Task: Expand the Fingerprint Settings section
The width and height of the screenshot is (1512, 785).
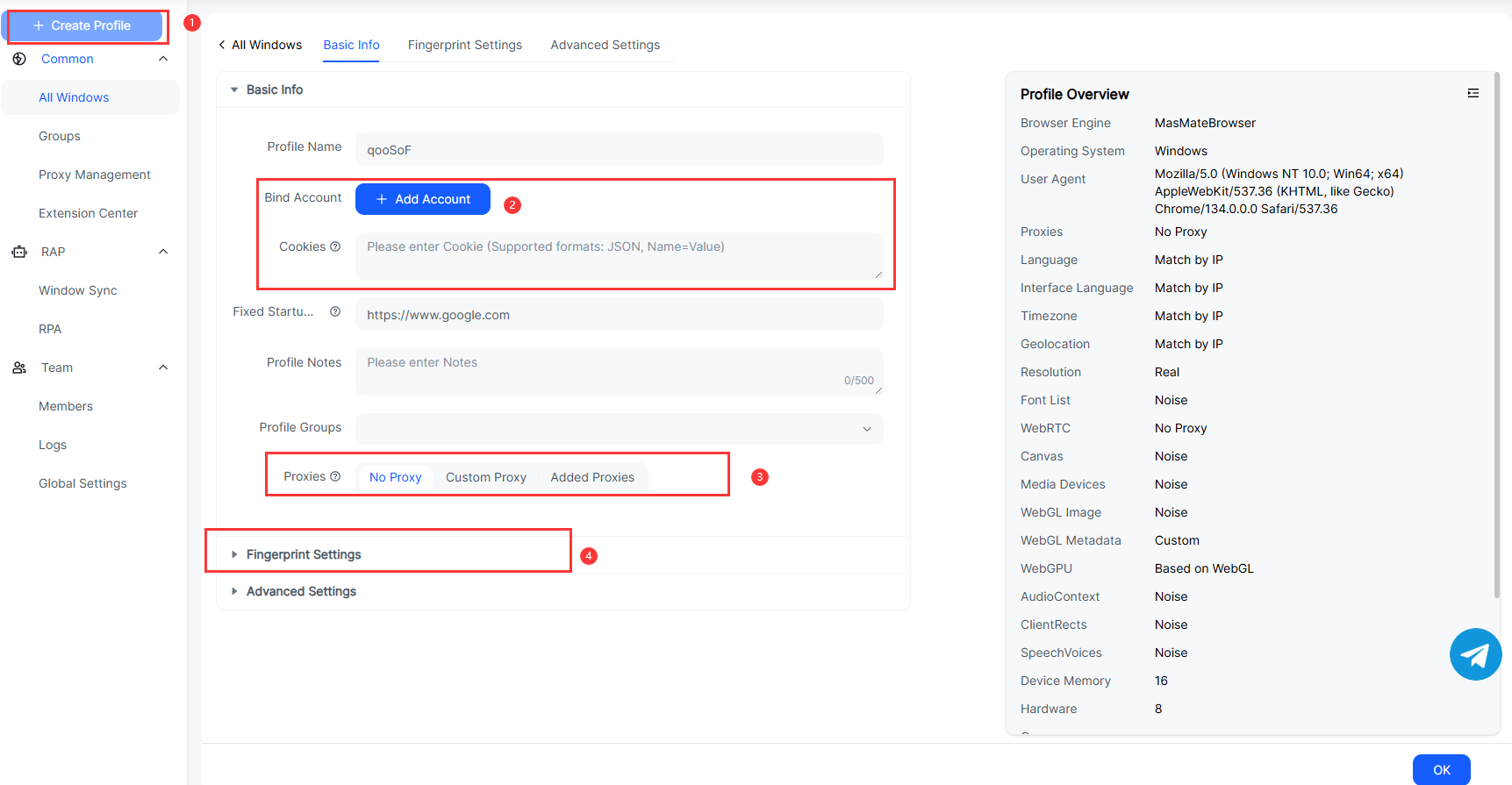Action: 303,554
